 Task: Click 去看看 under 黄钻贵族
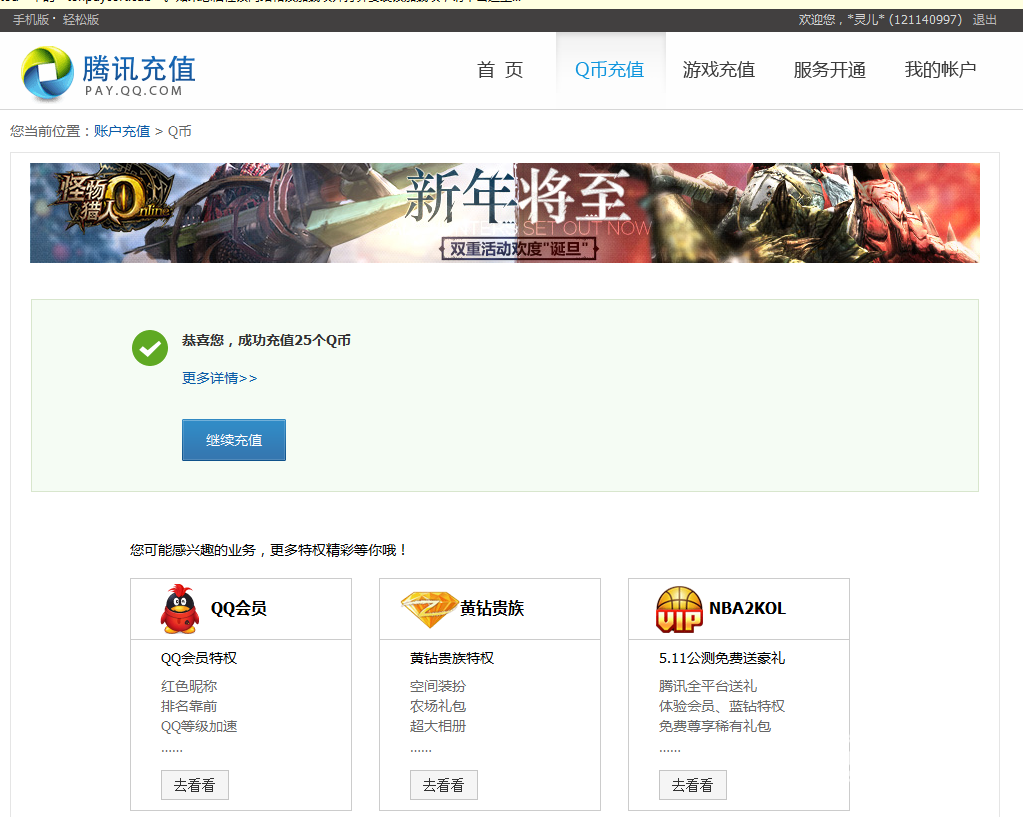(444, 785)
